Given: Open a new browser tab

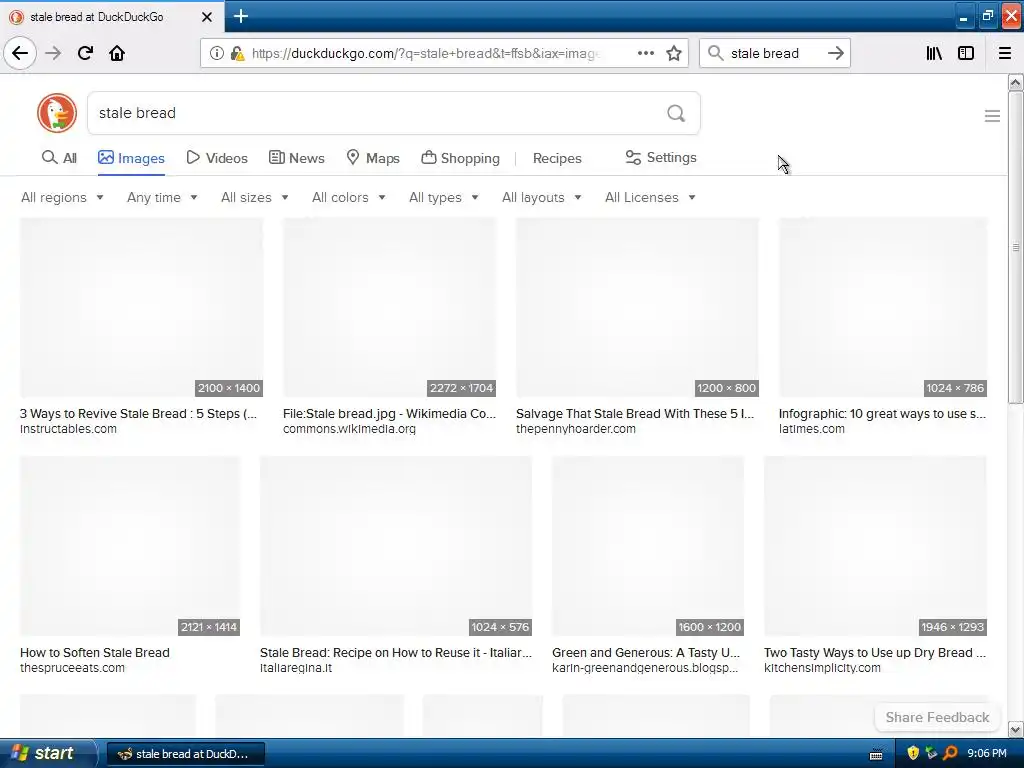Looking at the screenshot, I should coord(241,16).
